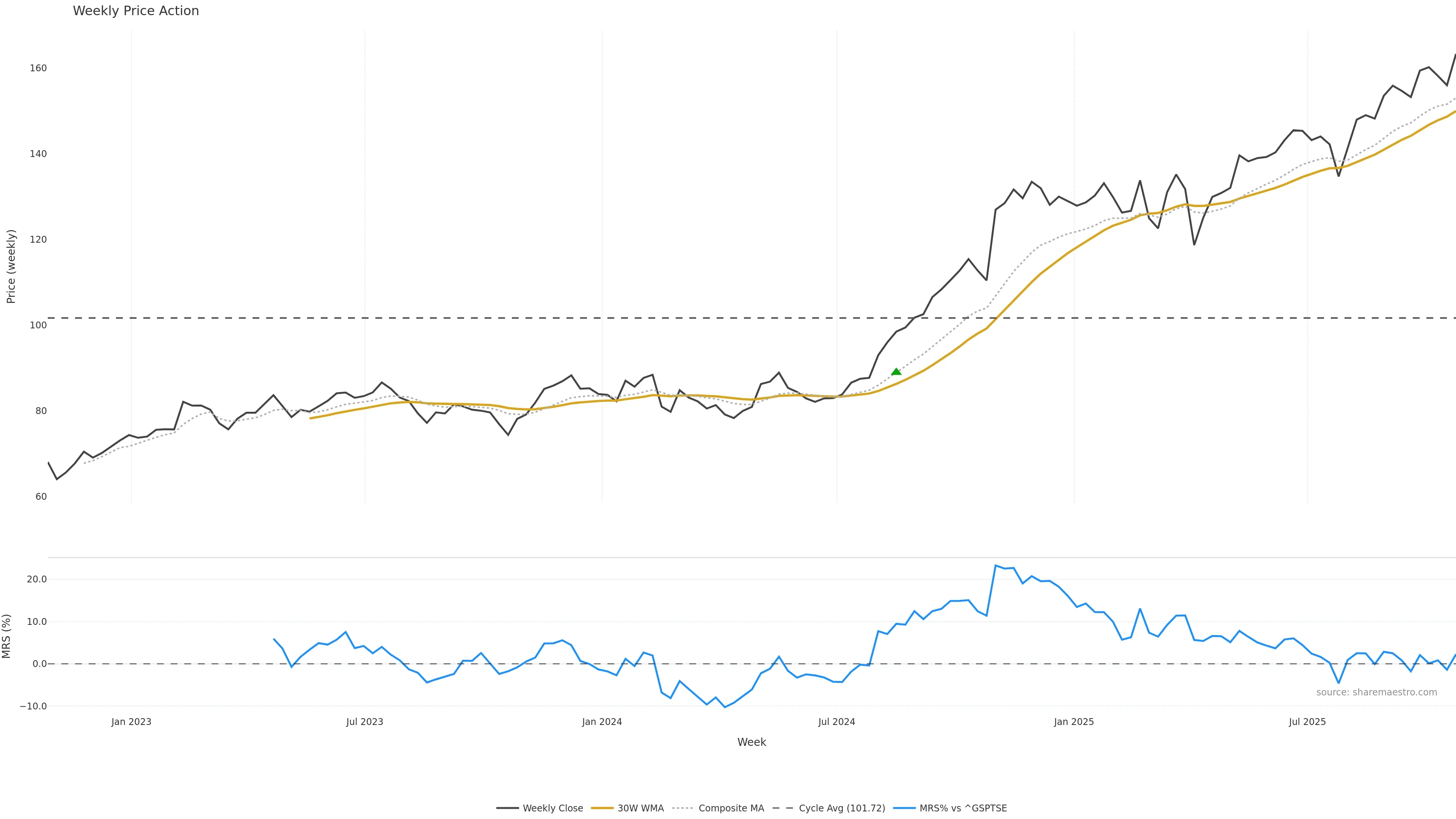Toggle MRS% vs ^GSPTSE legend entry
The width and height of the screenshot is (1456, 819).
(963, 808)
